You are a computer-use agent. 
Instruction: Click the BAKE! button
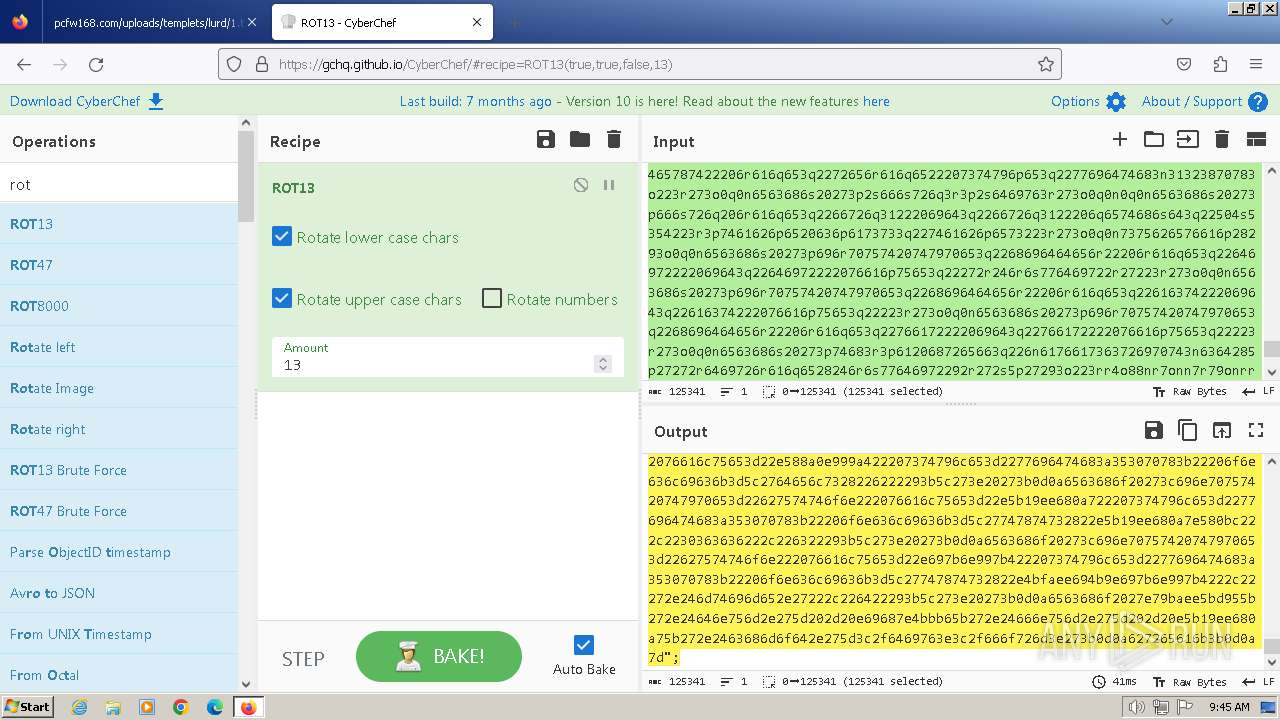pyautogui.click(x=439, y=656)
